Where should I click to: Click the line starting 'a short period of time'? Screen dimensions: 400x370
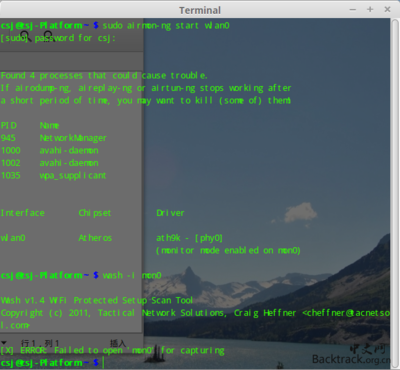[x=146, y=100]
